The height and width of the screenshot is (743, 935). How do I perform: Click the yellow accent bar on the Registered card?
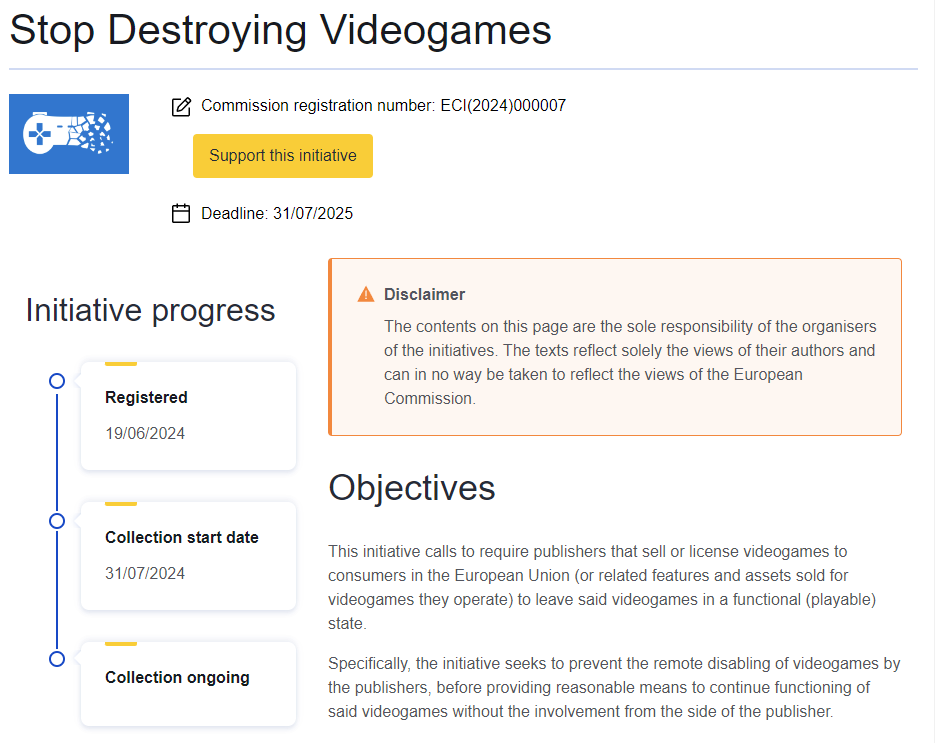pos(122,364)
